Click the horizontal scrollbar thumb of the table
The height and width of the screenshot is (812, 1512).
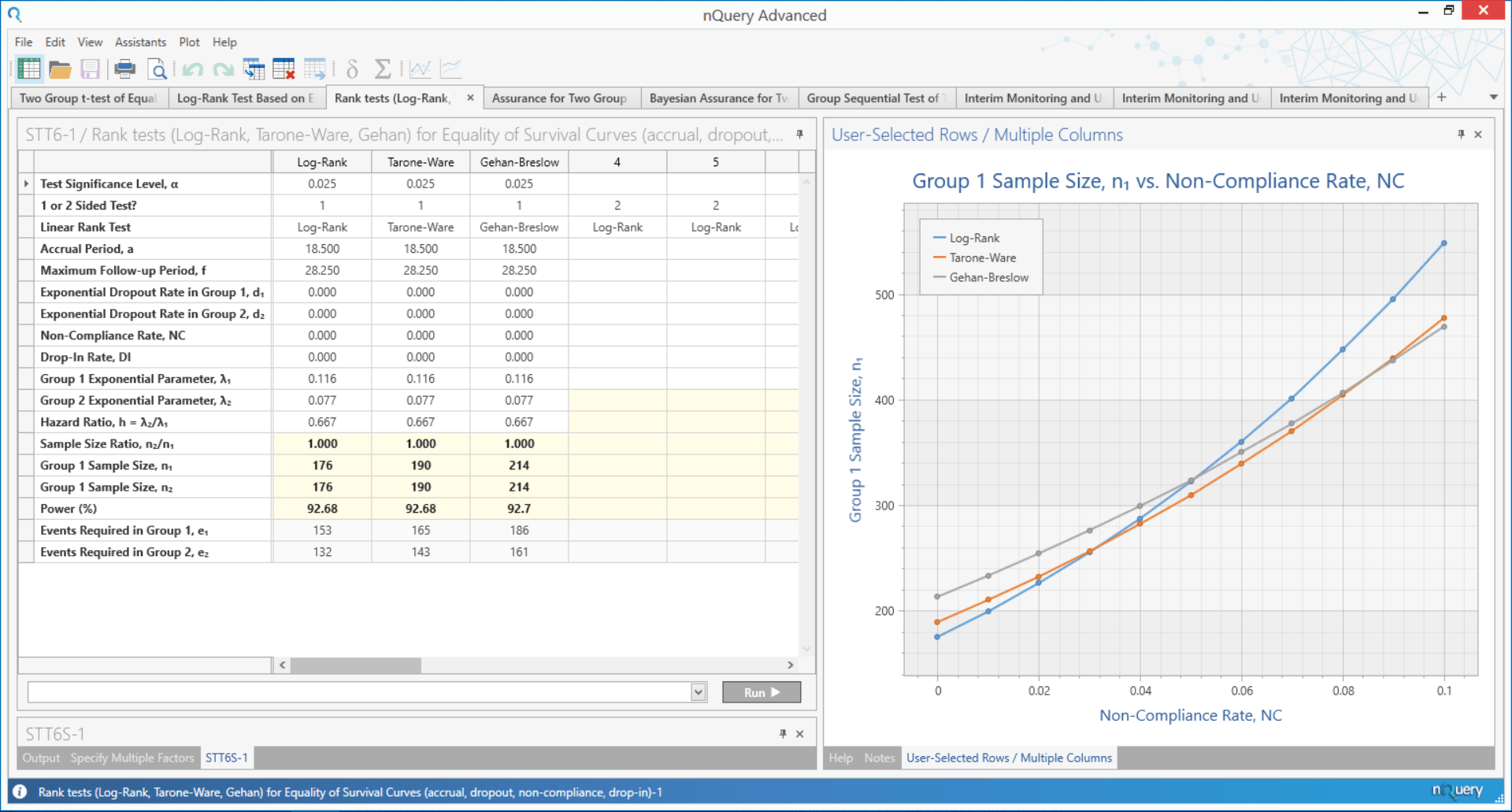355,666
